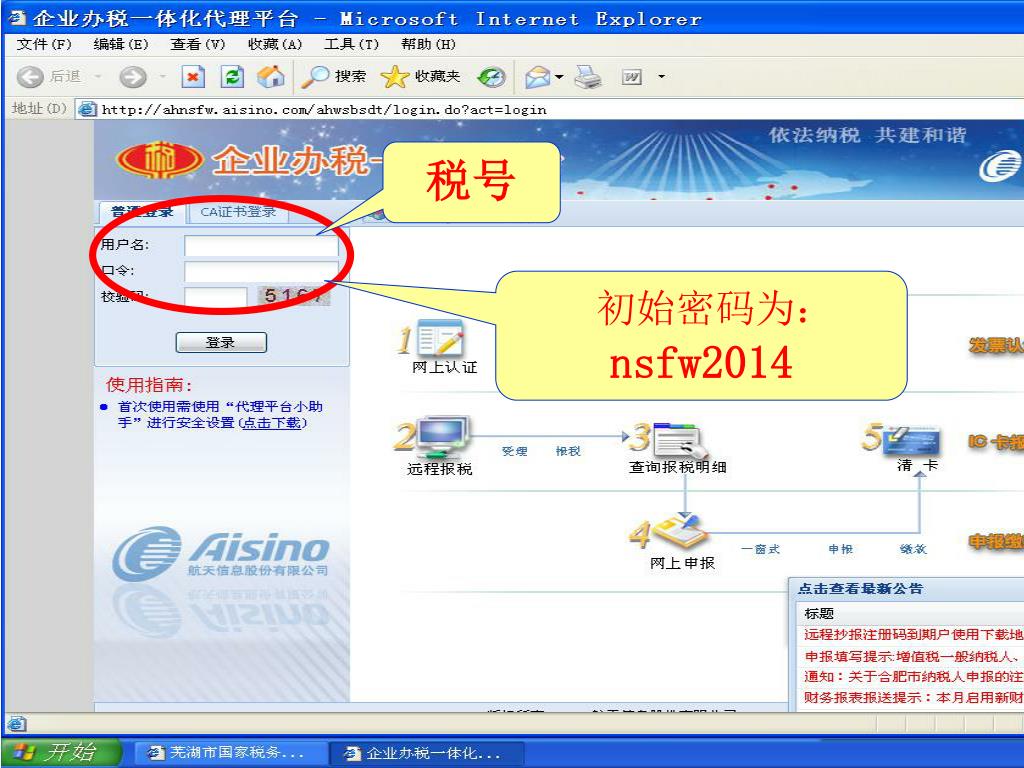Open dropdown arrow next to Forward button
Viewport: 1024px width, 768px height.
[x=163, y=77]
